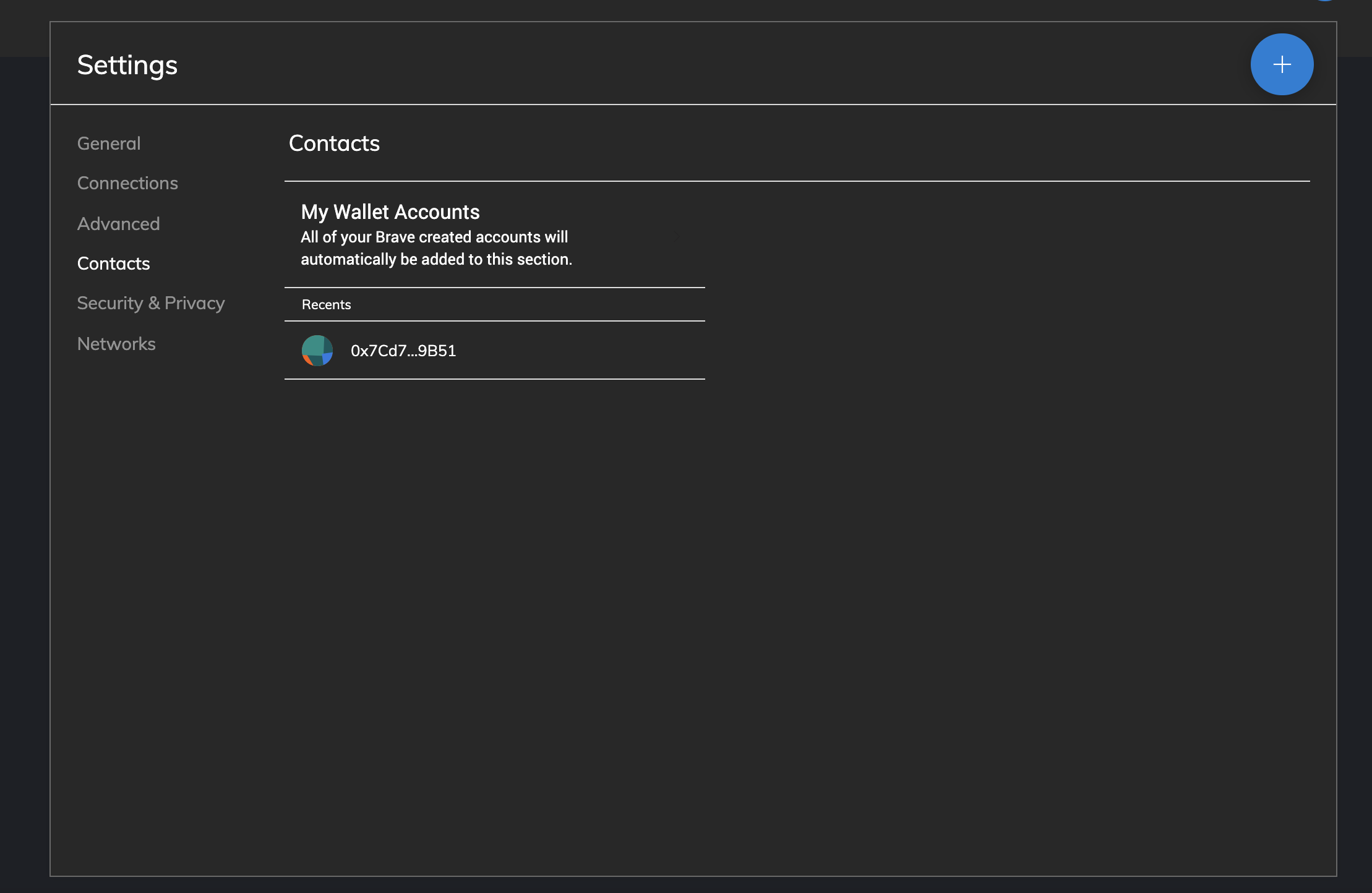This screenshot has height=893, width=1372.
Task: Select the Contacts sidebar item
Action: 113,263
